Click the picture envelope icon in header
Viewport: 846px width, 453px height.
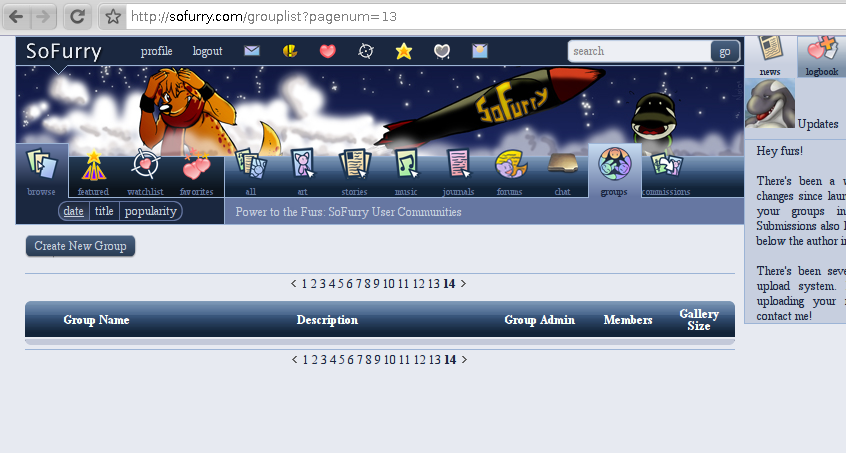tap(480, 51)
